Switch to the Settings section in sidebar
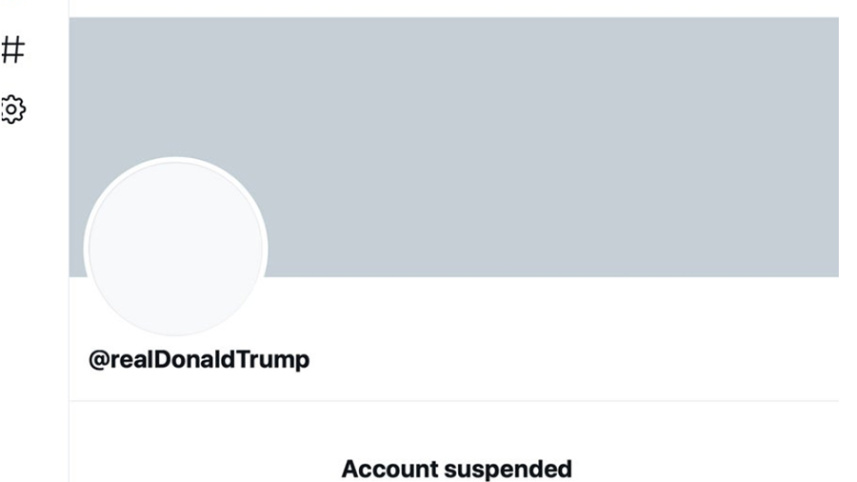 [12, 109]
